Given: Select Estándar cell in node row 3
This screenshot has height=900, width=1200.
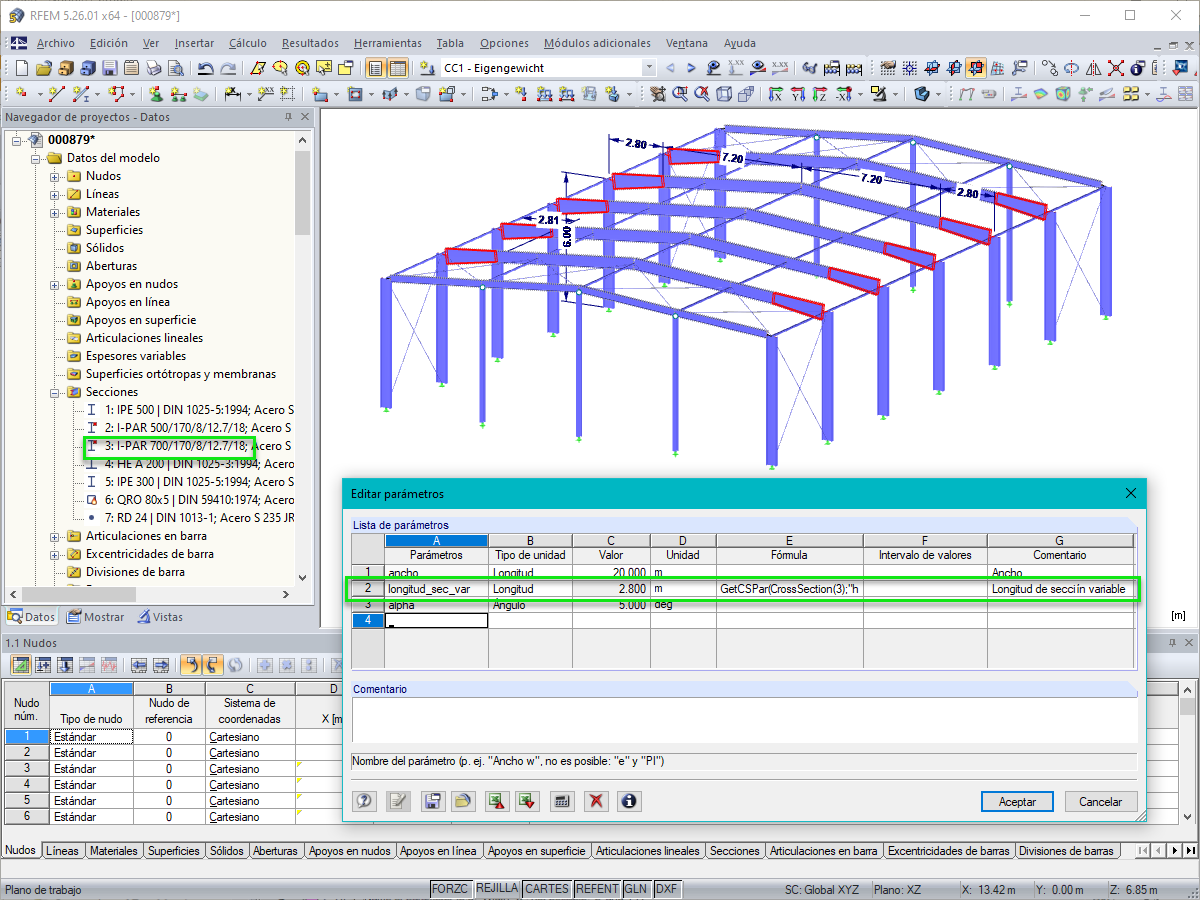Looking at the screenshot, I should point(91,769).
